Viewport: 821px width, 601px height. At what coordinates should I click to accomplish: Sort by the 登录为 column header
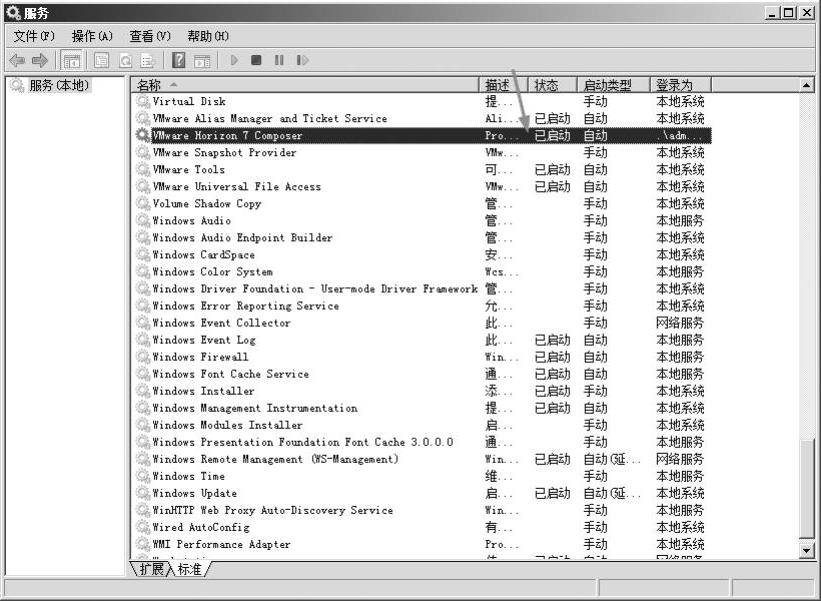(680, 85)
